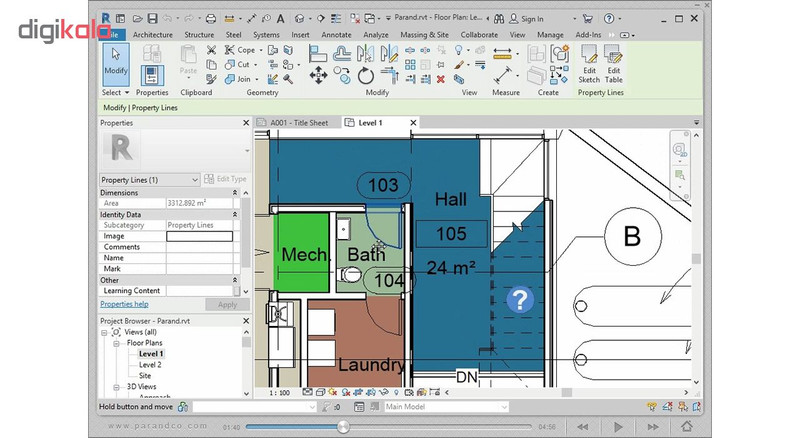800x438 pixels.
Task: Click the Edit Type button
Action: (225, 179)
